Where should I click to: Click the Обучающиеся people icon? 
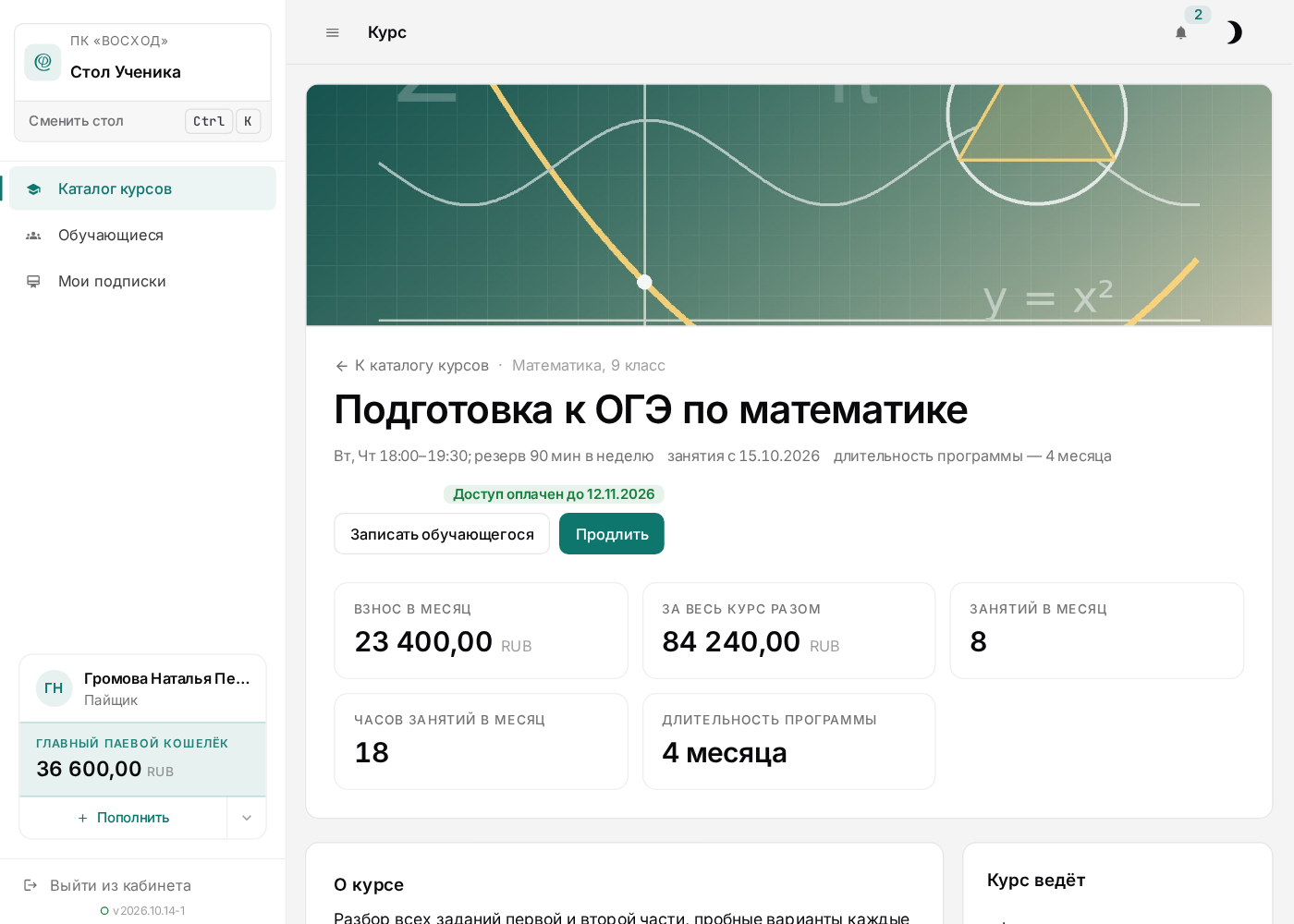[x=33, y=236]
